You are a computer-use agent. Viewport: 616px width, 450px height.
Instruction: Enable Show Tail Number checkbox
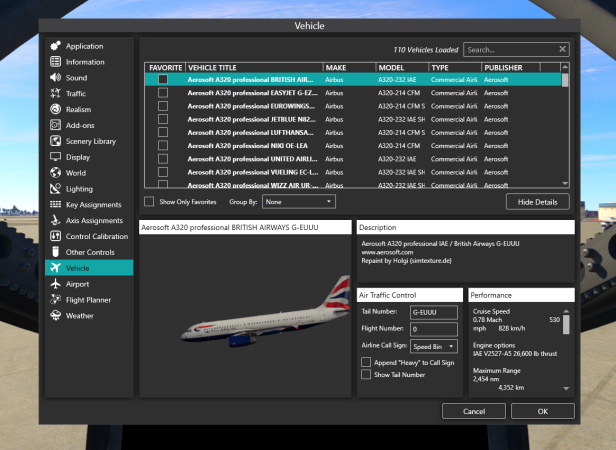tap(366, 374)
